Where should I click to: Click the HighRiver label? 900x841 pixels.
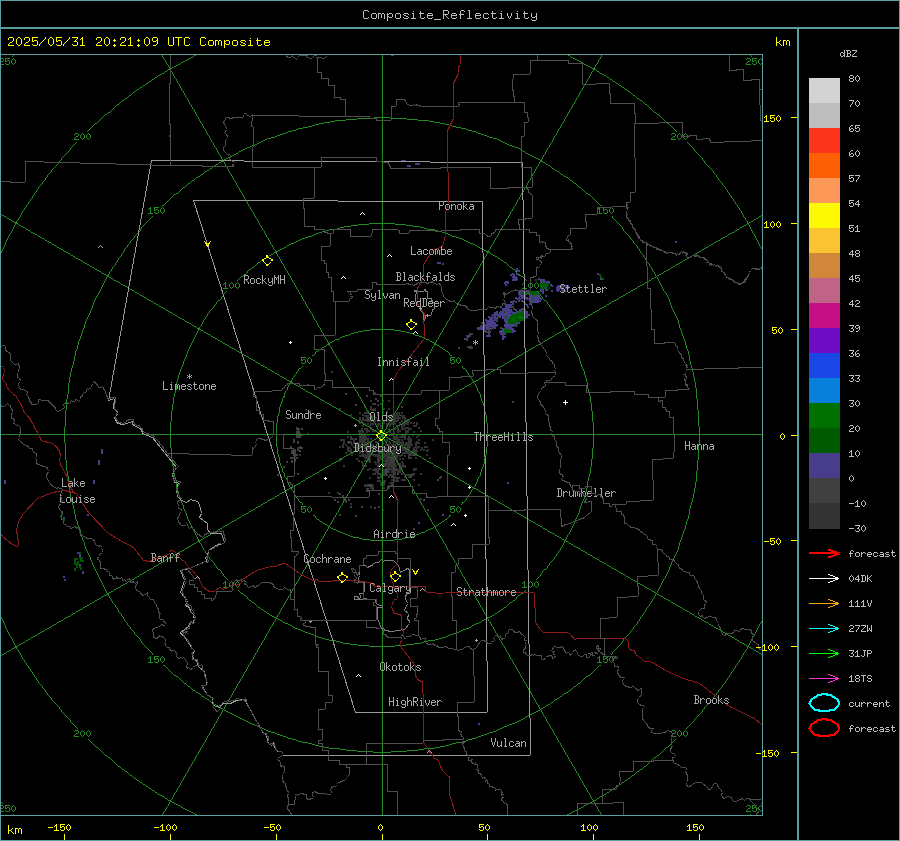pyautogui.click(x=415, y=702)
